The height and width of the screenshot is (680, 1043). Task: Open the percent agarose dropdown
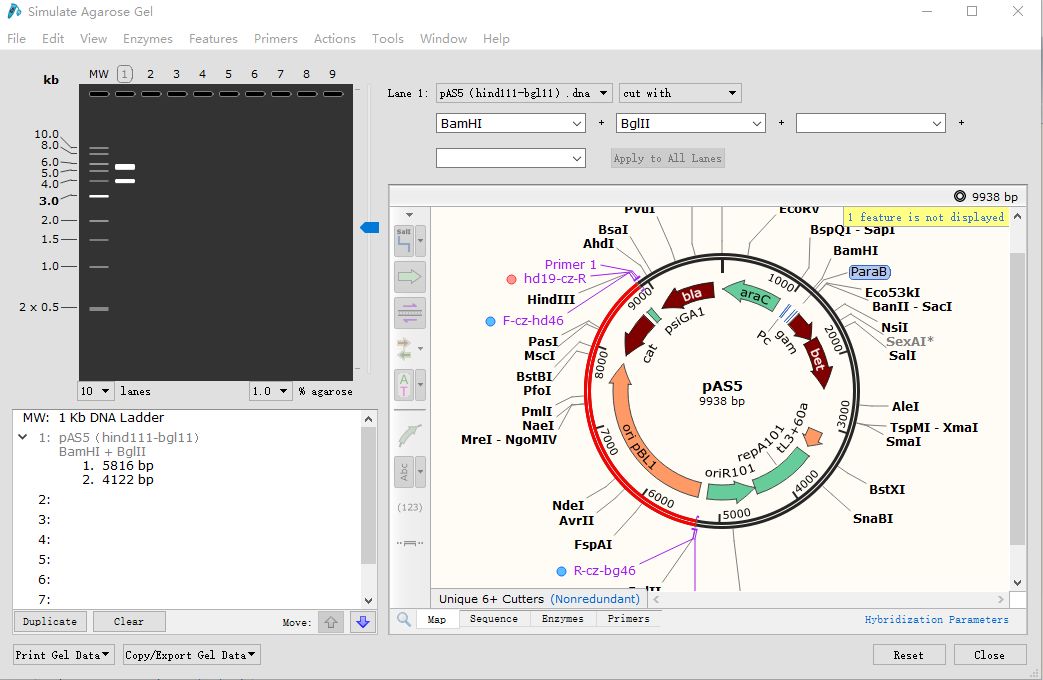point(271,391)
